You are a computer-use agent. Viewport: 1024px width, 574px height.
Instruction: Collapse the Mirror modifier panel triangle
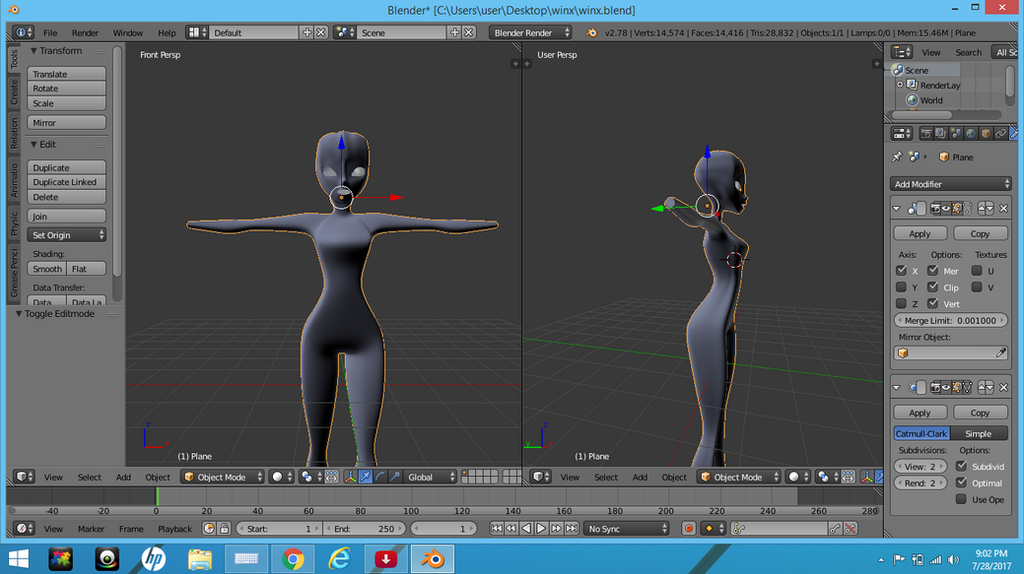click(897, 209)
